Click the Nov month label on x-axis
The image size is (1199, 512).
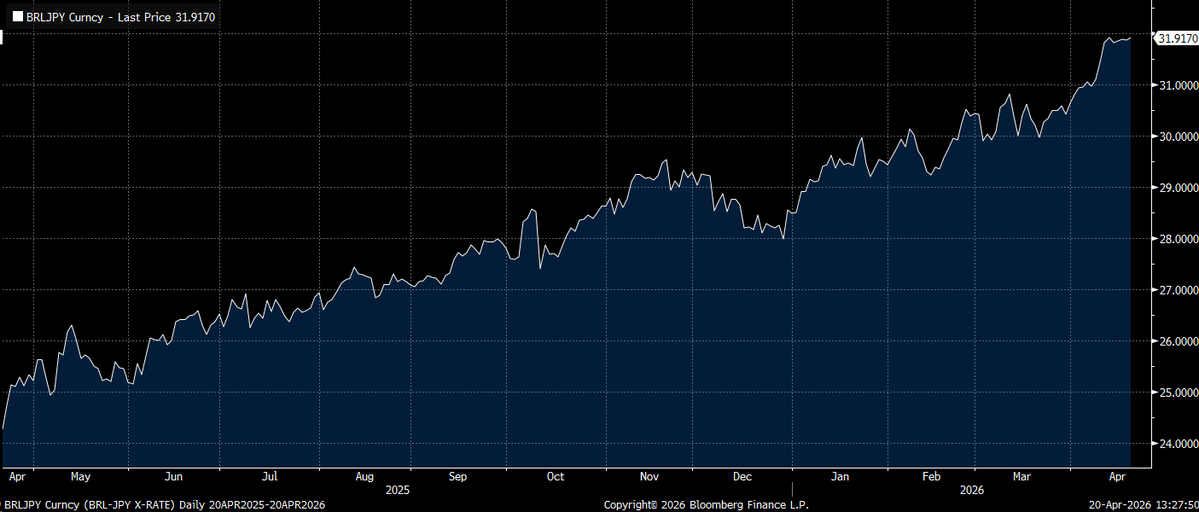point(649,477)
